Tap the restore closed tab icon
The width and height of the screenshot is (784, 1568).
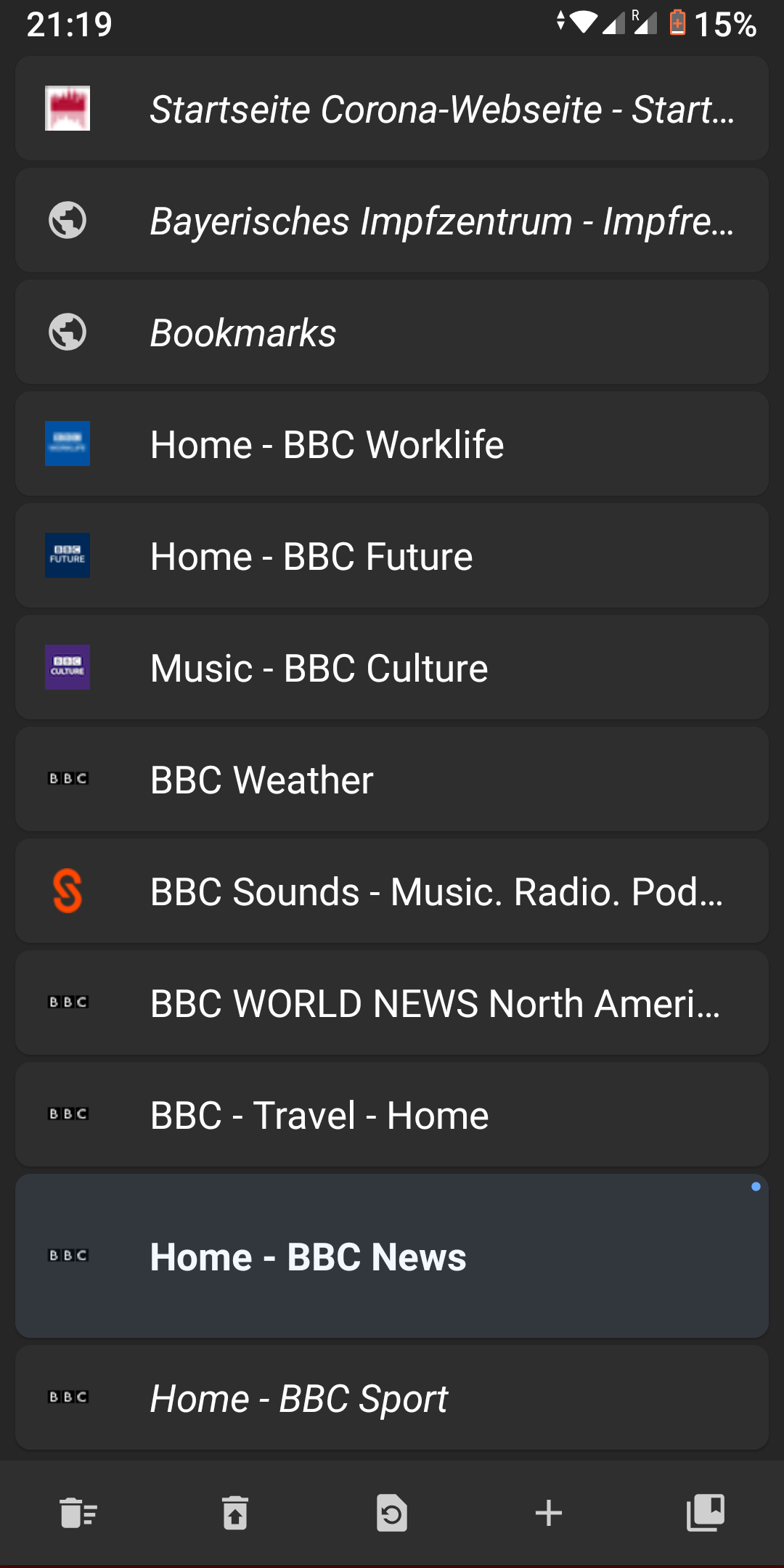point(392,1514)
